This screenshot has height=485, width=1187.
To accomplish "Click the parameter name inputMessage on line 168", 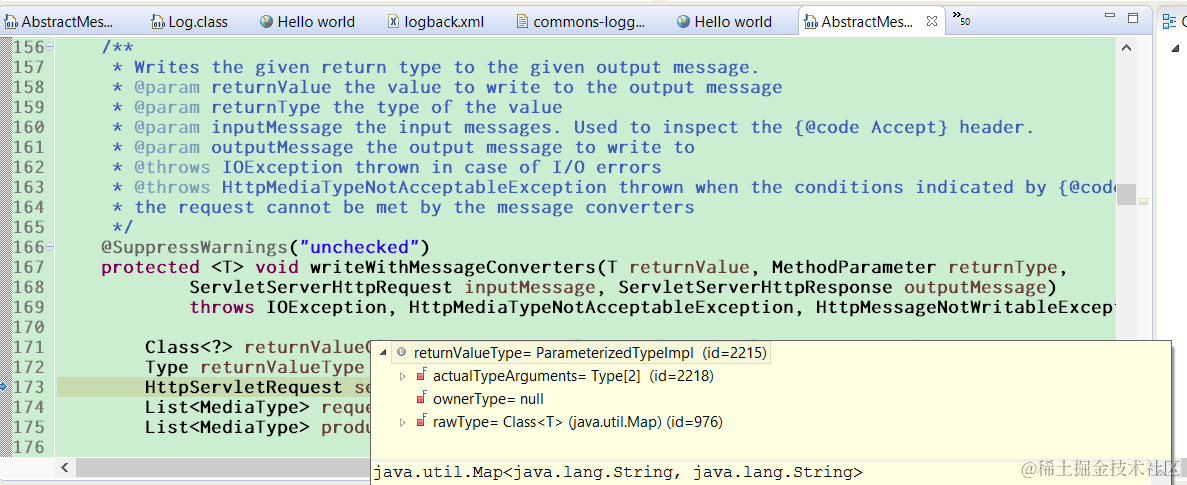I will [x=530, y=288].
